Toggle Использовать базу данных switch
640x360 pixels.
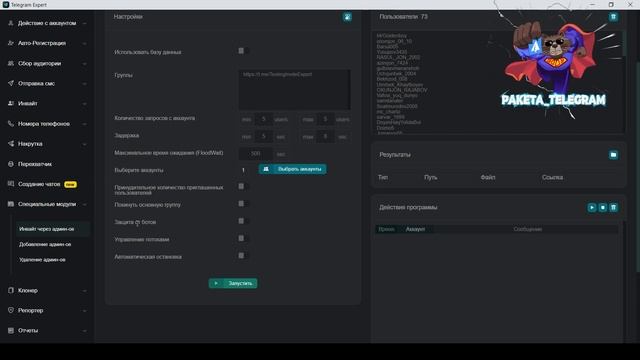(243, 51)
